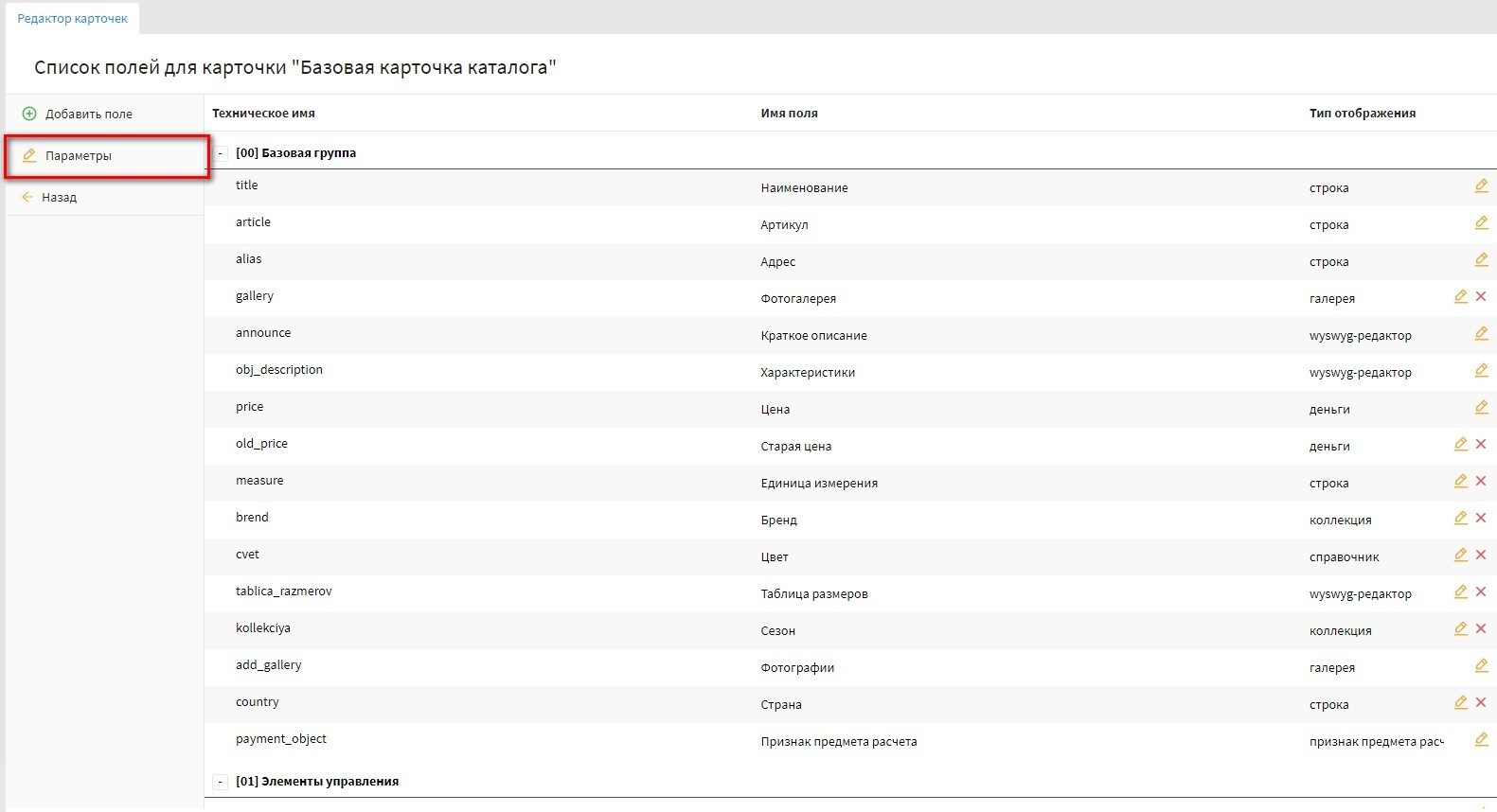Remove the measure field using X icon
This screenshot has height=812, width=1497.
[1481, 481]
